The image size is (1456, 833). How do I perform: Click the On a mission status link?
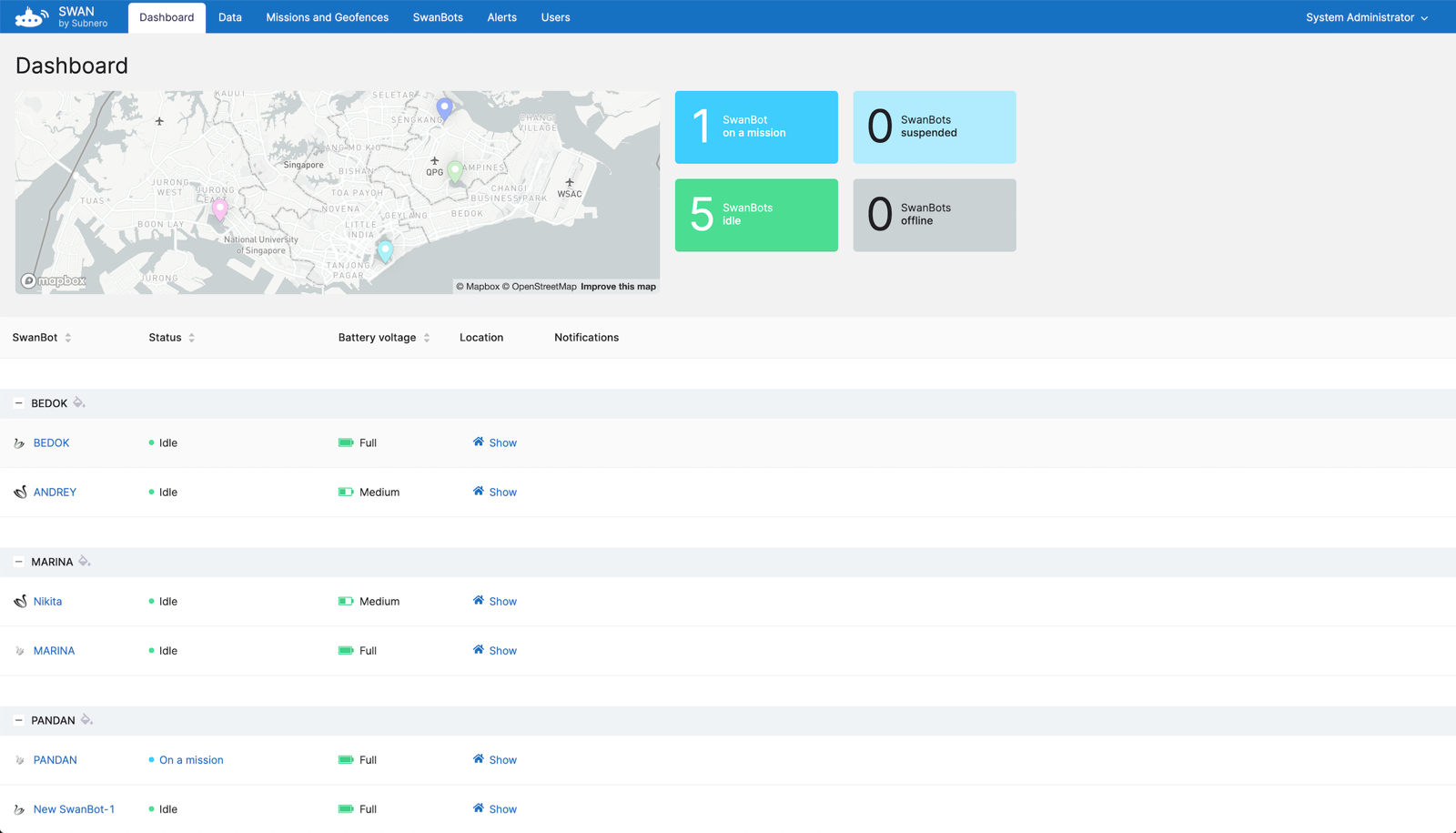pos(191,760)
